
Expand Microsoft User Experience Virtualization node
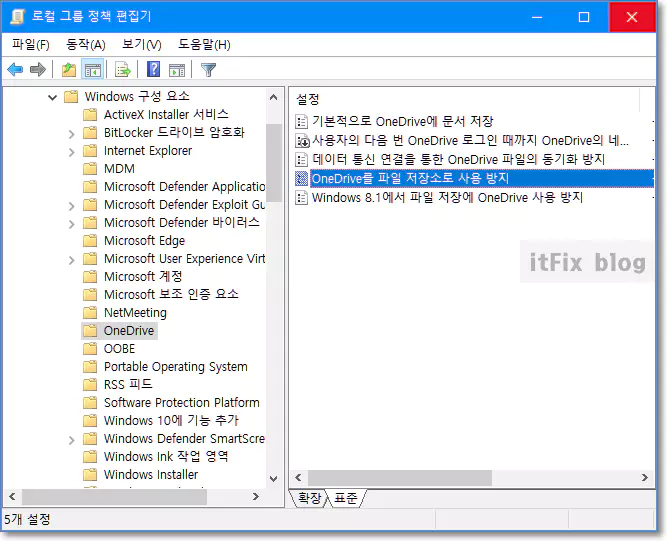pos(71,259)
